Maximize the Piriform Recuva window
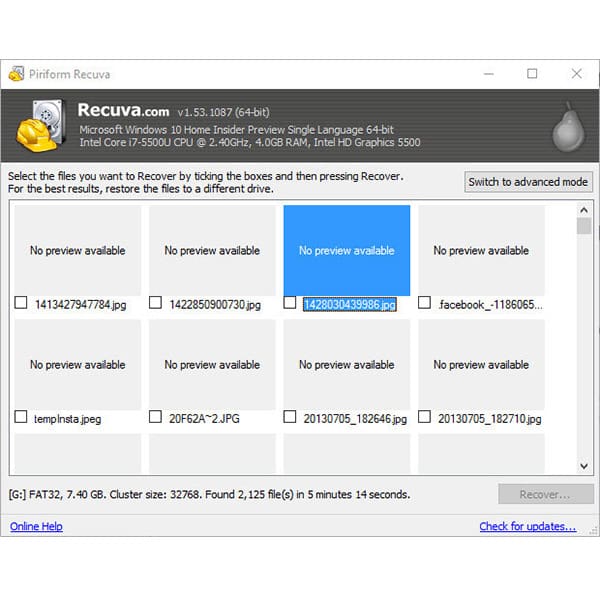The height and width of the screenshot is (600, 600). tap(532, 74)
